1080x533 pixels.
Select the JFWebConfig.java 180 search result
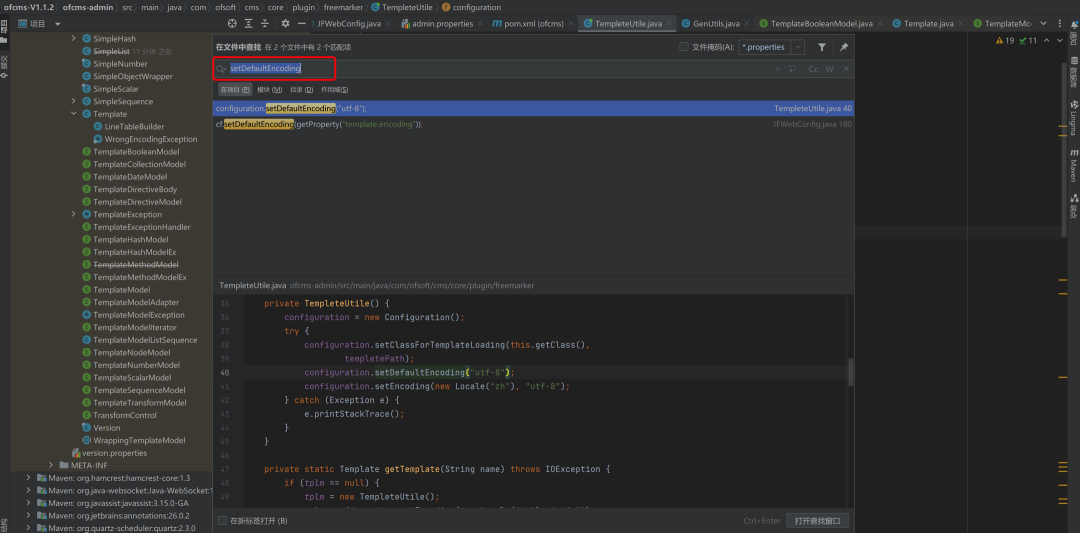(x=534, y=125)
